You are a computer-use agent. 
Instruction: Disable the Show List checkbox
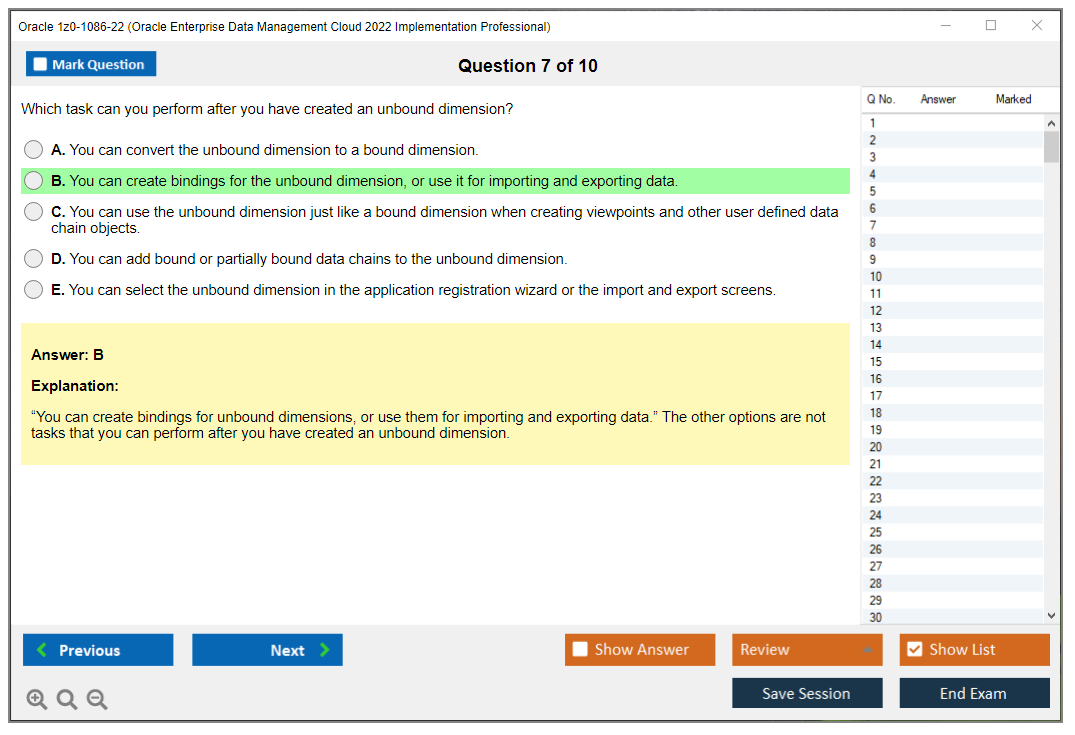914,649
